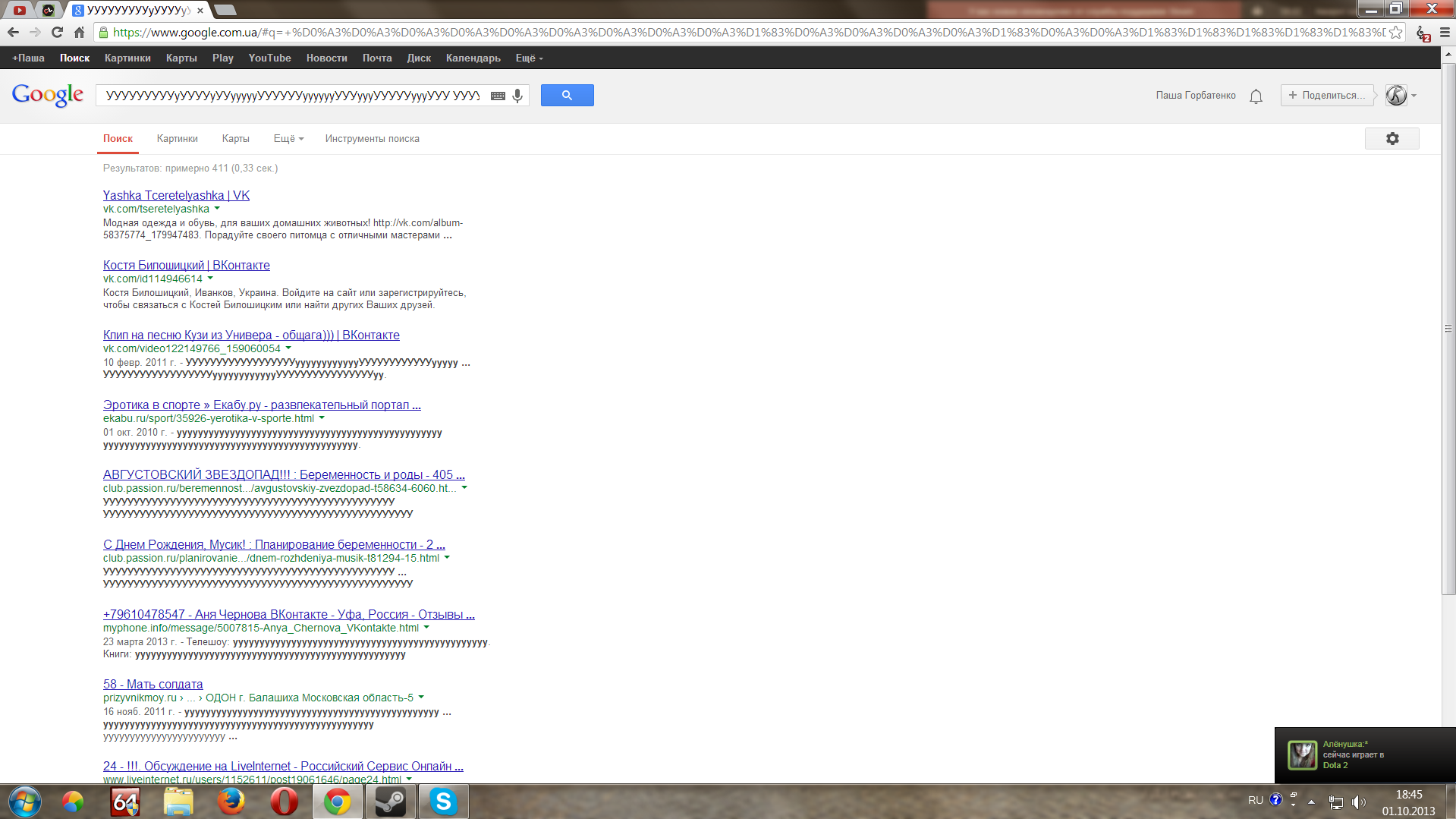1456x819 pixels.
Task: Open Steam from the taskbar
Action: (x=391, y=802)
